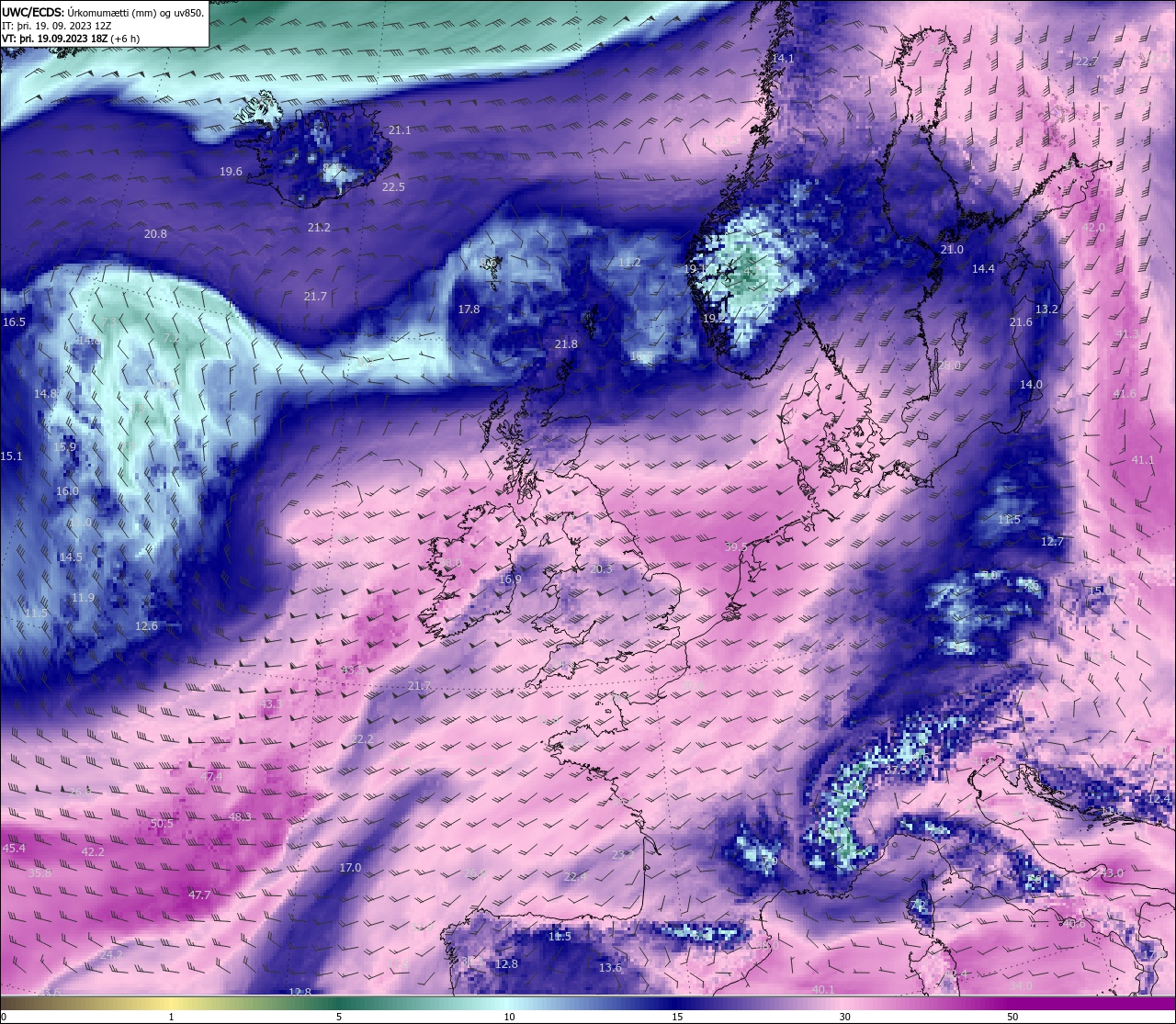The image size is (1176, 1024).
Task: Click the map value '14.5'
Action: 71,557
